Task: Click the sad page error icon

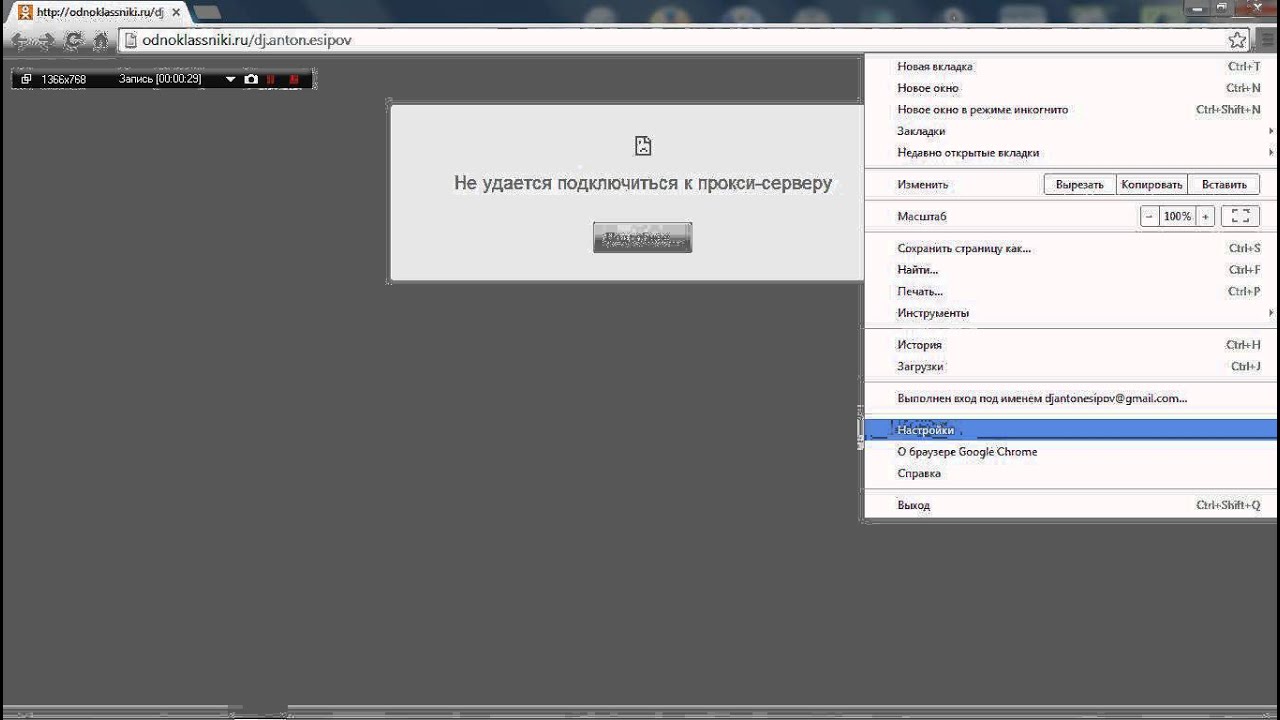Action: click(643, 146)
